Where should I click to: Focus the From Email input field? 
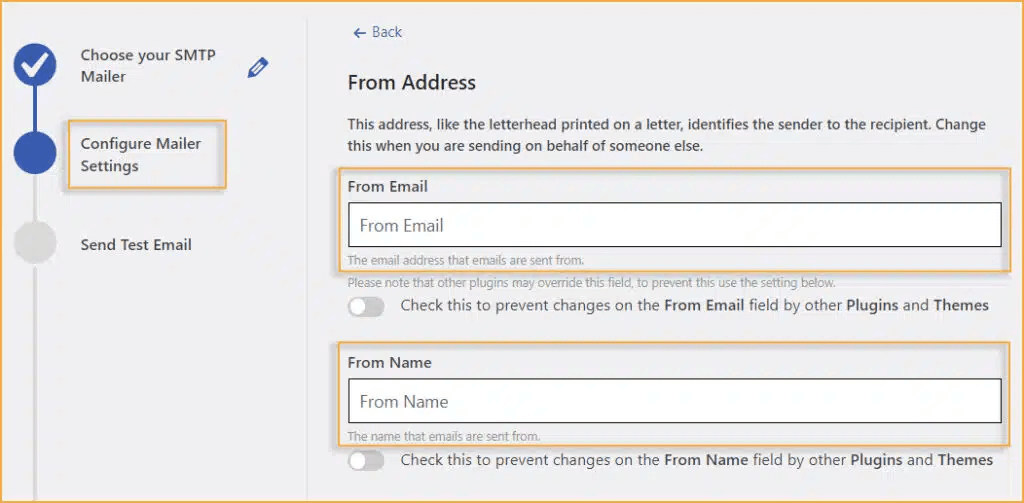click(675, 225)
